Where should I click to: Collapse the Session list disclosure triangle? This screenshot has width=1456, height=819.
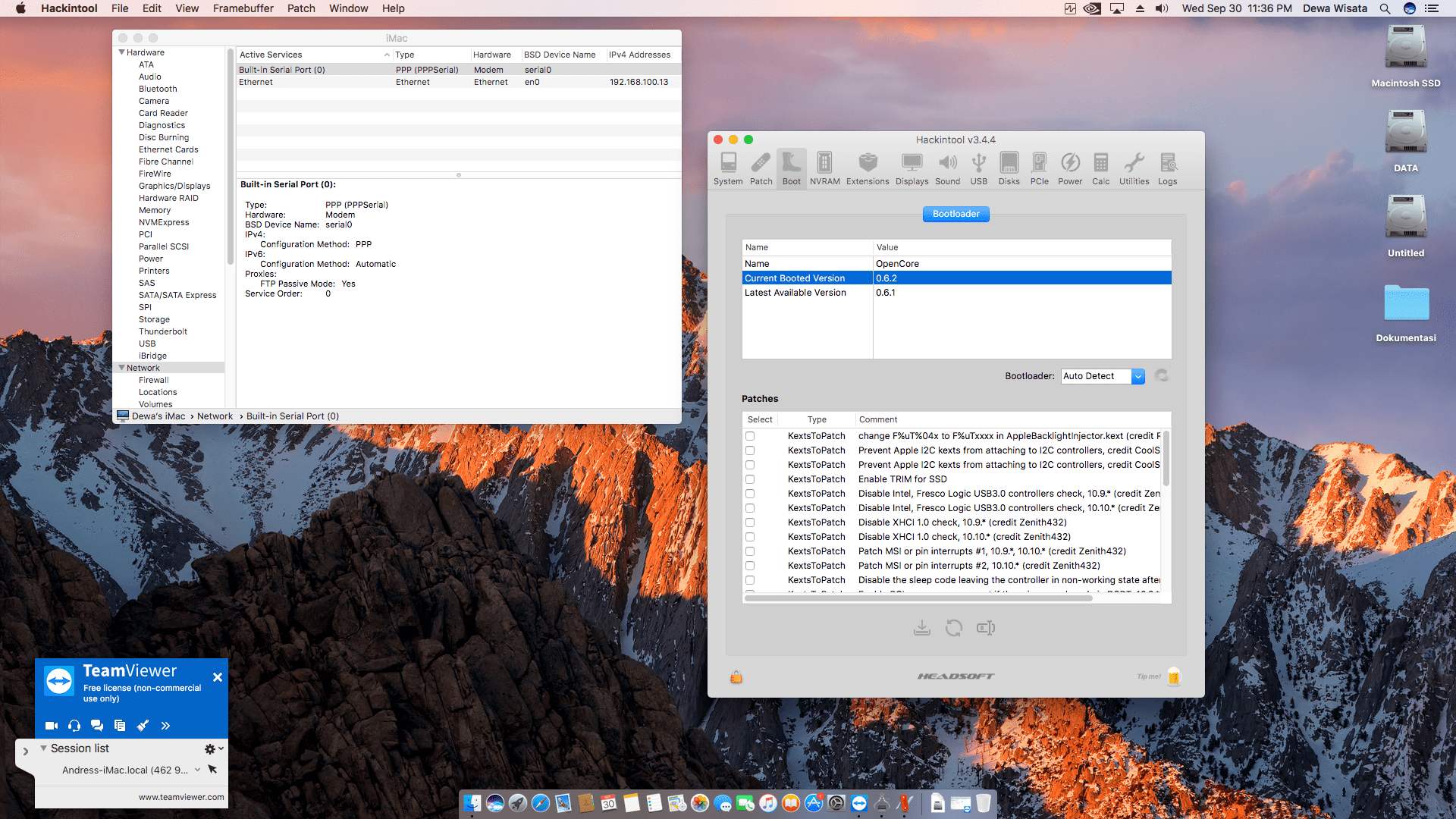click(44, 748)
